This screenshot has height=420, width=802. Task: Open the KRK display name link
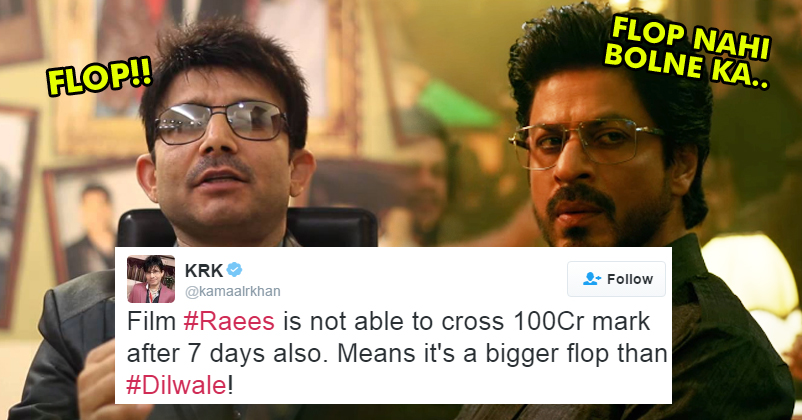pos(204,270)
